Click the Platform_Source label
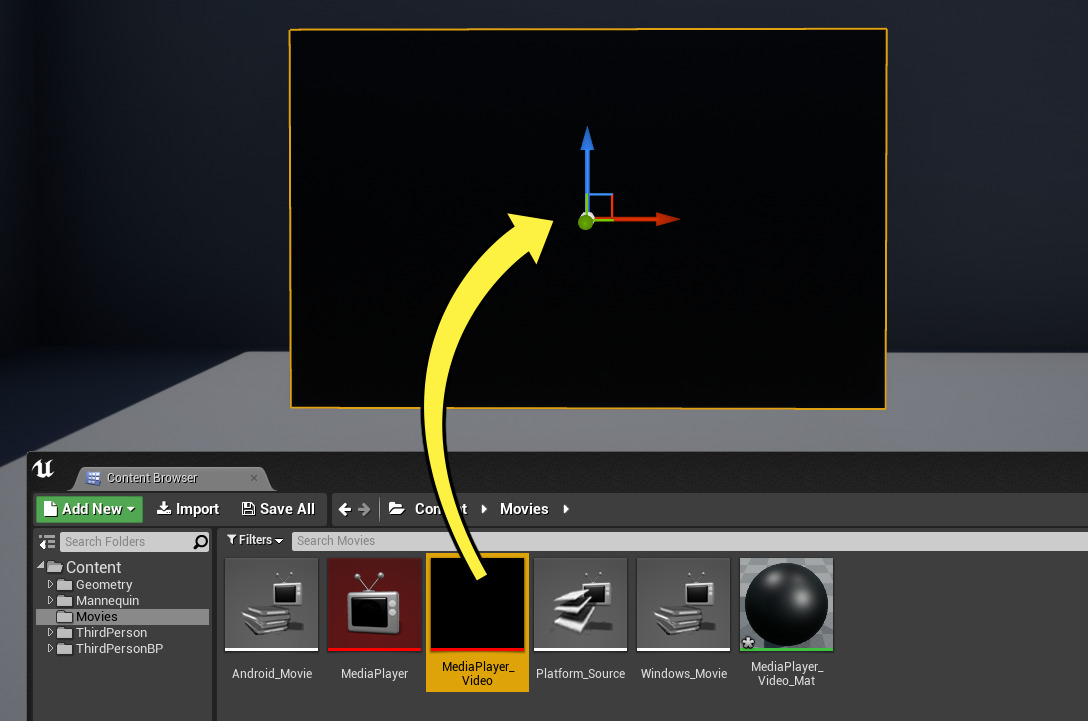 click(x=580, y=674)
